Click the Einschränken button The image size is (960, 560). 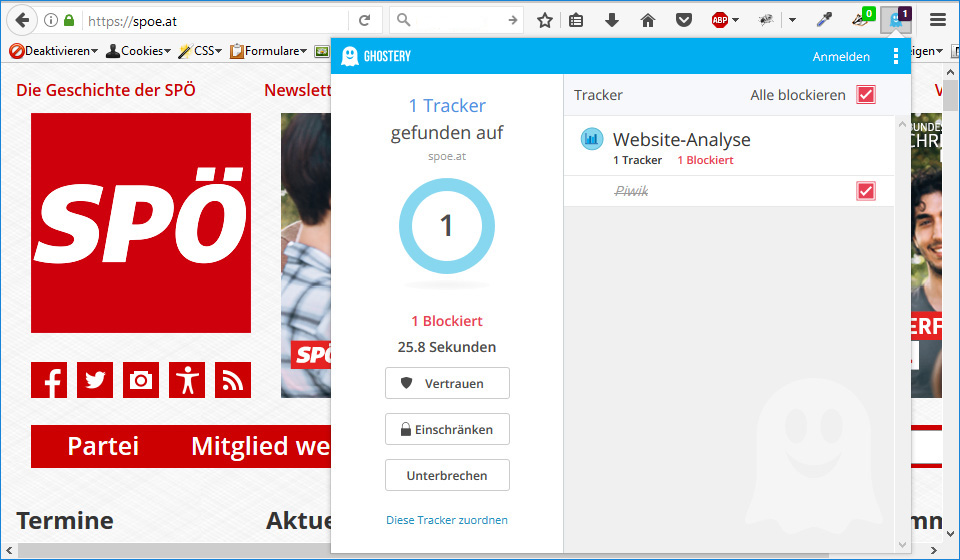coord(447,429)
